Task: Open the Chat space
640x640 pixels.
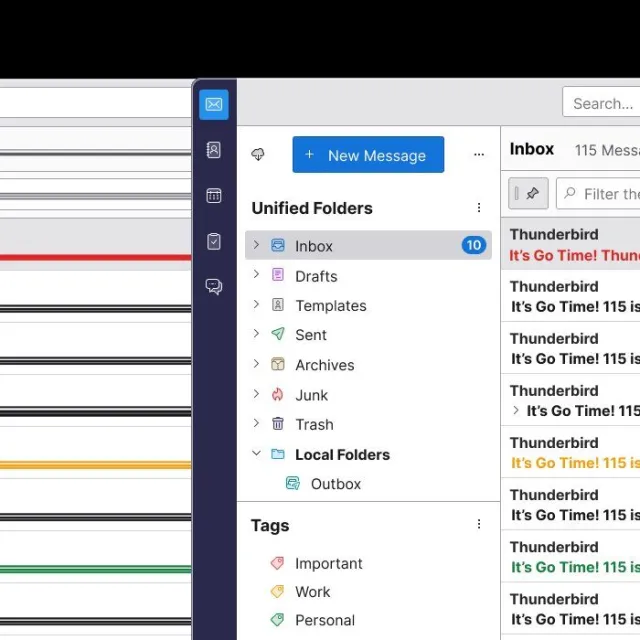Action: tap(214, 287)
